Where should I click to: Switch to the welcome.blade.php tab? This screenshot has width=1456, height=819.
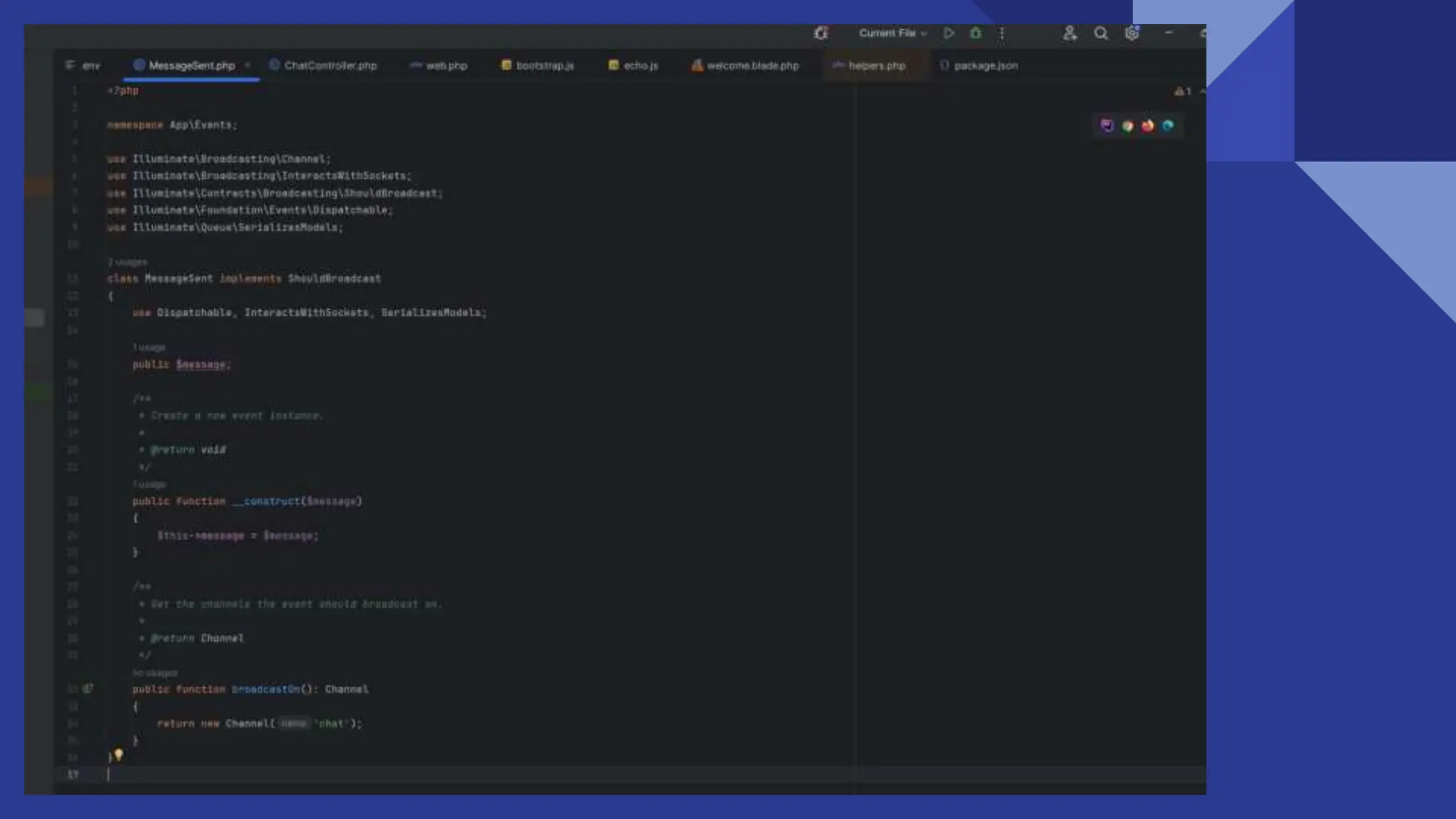coord(752,65)
